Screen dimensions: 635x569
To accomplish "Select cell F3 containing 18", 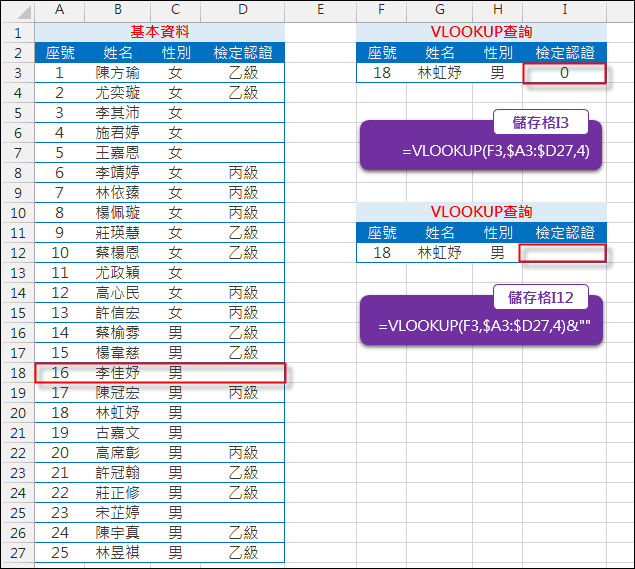I will pyautogui.click(x=381, y=73).
